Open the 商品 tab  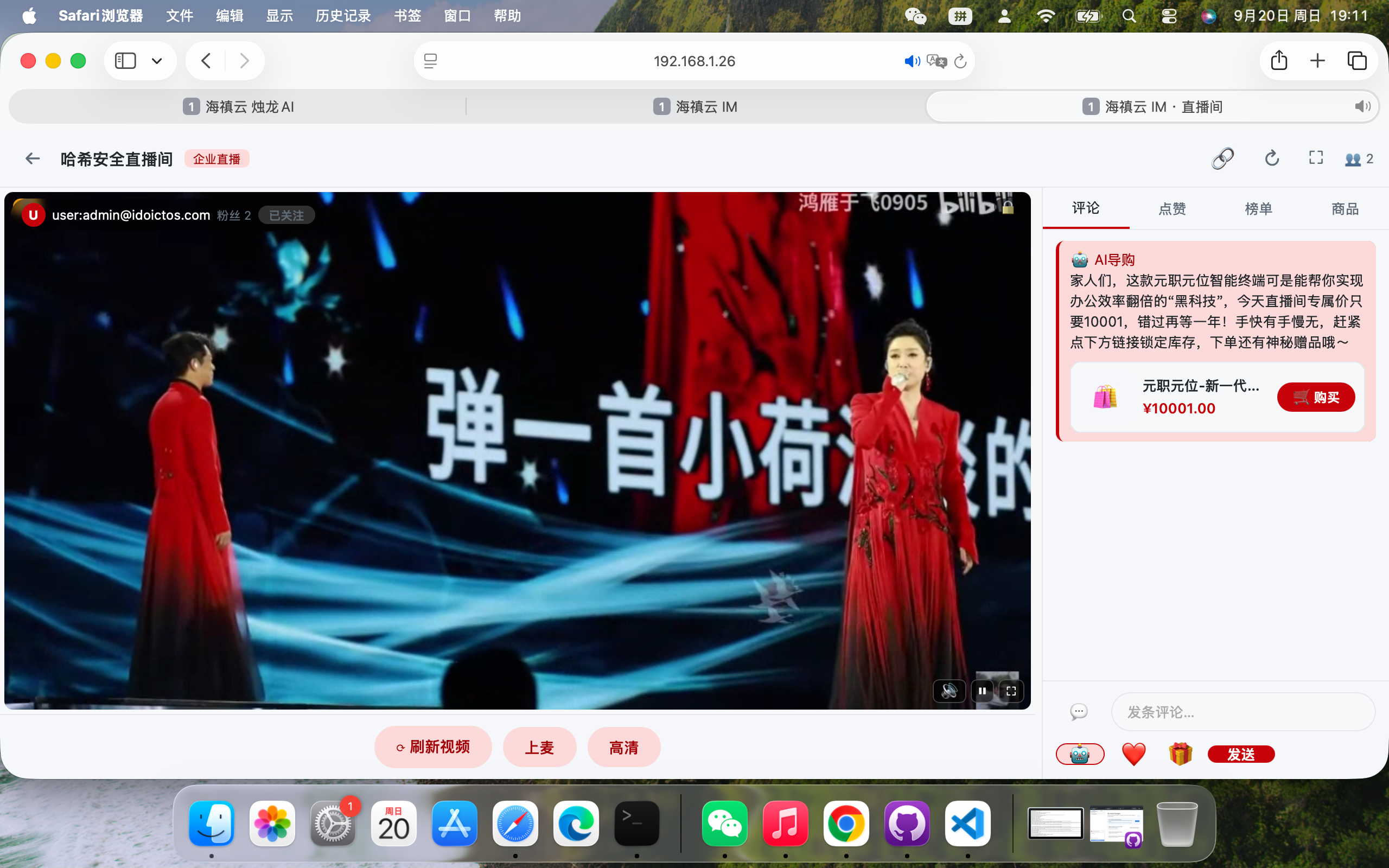(x=1345, y=208)
